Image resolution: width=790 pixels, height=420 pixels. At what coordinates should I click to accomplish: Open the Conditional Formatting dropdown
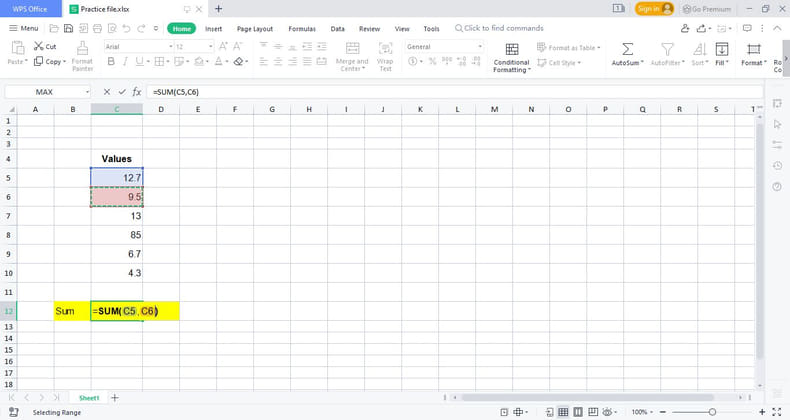(x=511, y=58)
